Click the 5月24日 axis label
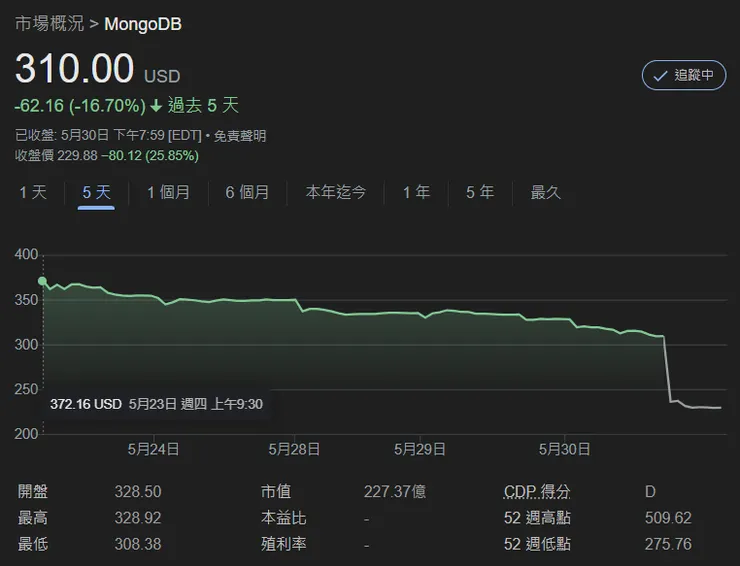The width and height of the screenshot is (740, 566). 153,449
